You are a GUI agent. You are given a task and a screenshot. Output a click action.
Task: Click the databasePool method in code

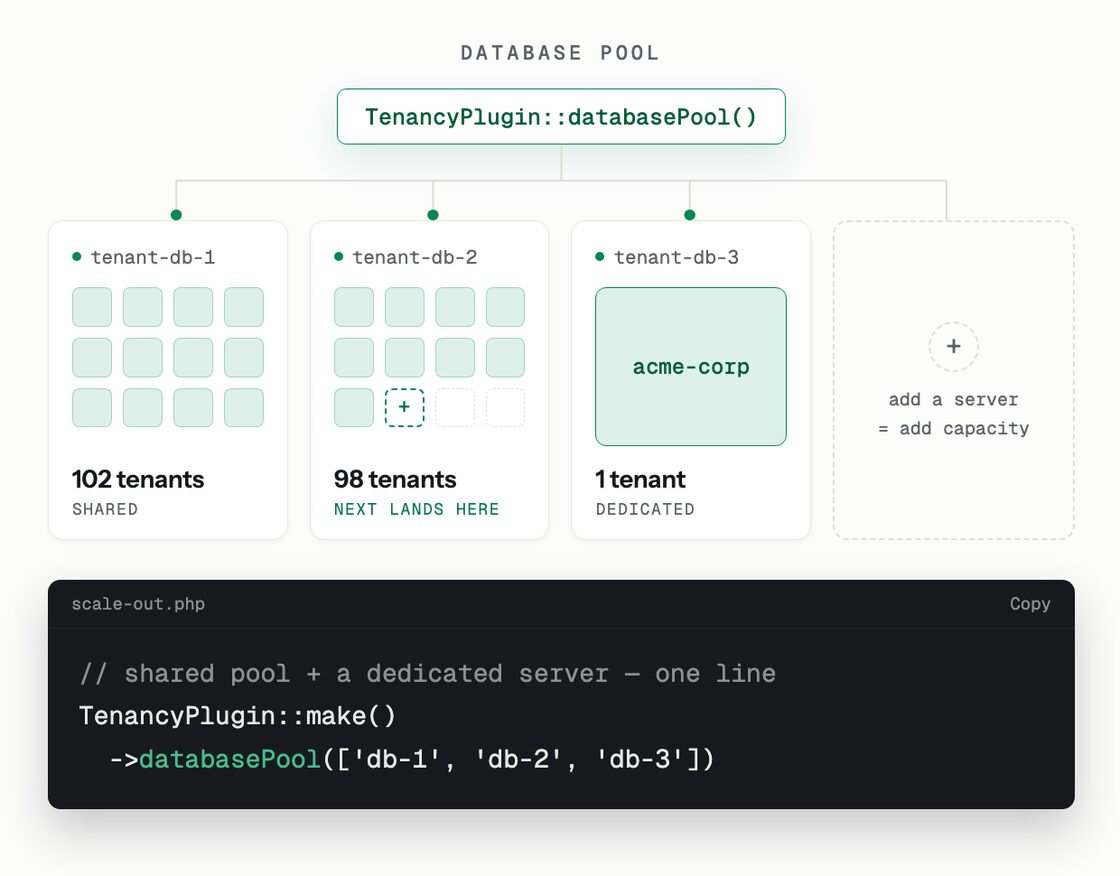[x=229, y=759]
